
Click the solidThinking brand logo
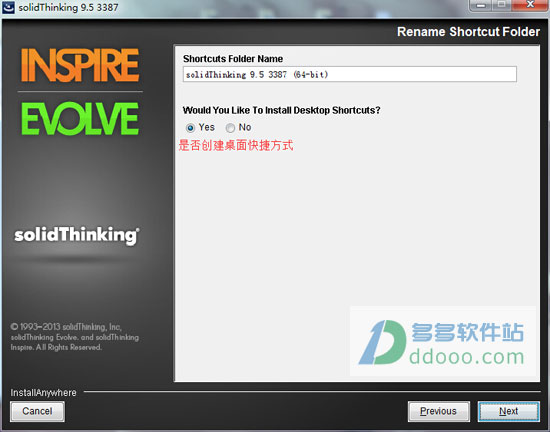[x=76, y=235]
